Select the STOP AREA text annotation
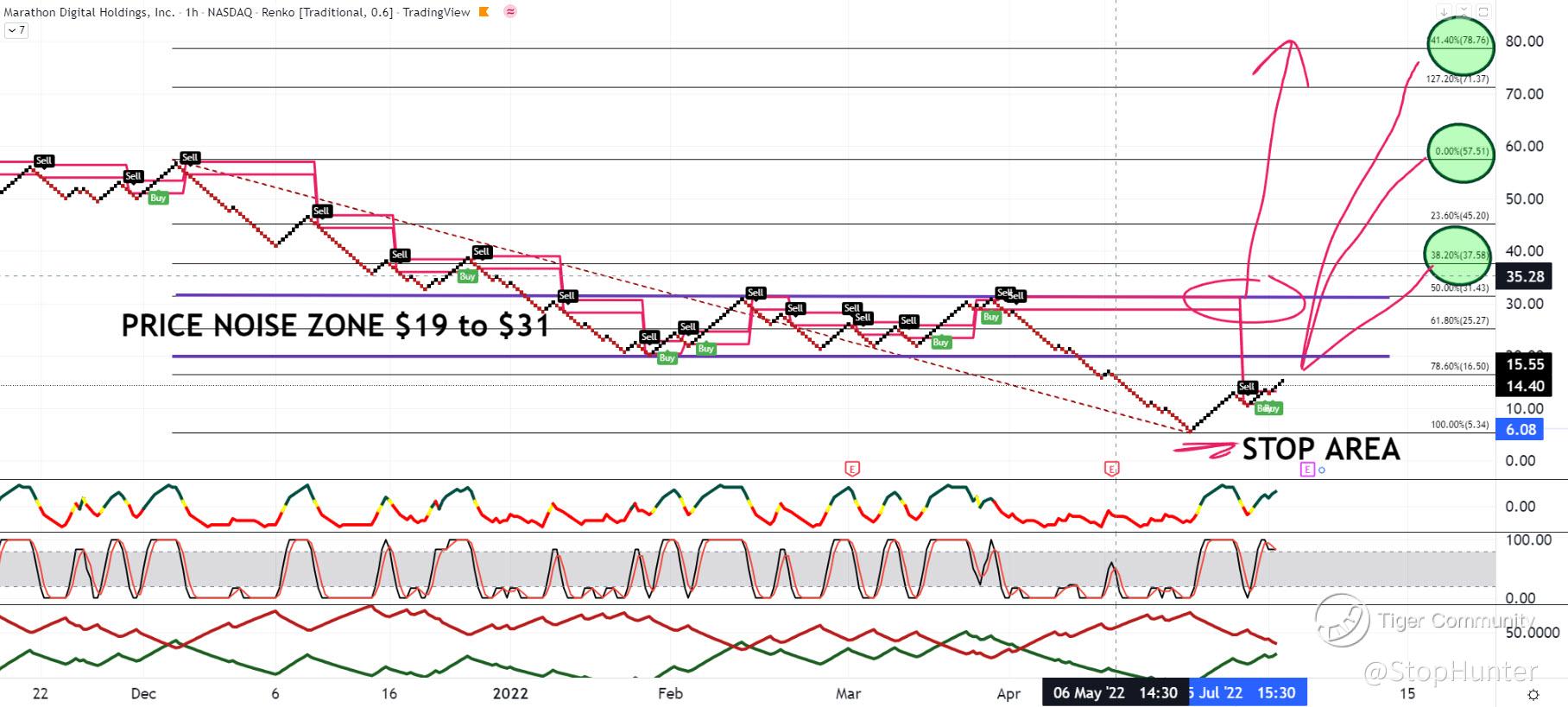Screen dimensions: 1568x707 click(1321, 449)
